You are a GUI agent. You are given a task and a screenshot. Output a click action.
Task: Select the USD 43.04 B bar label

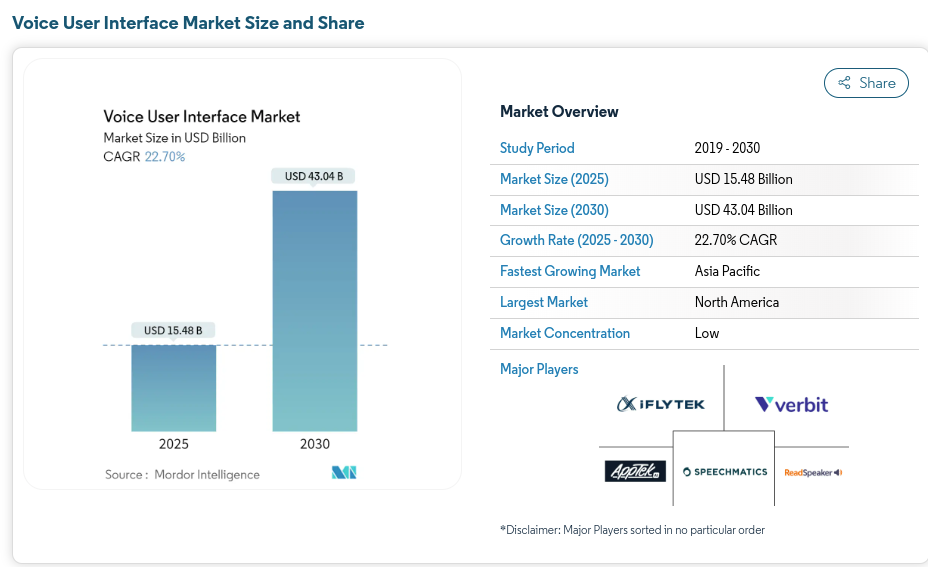[x=314, y=176]
